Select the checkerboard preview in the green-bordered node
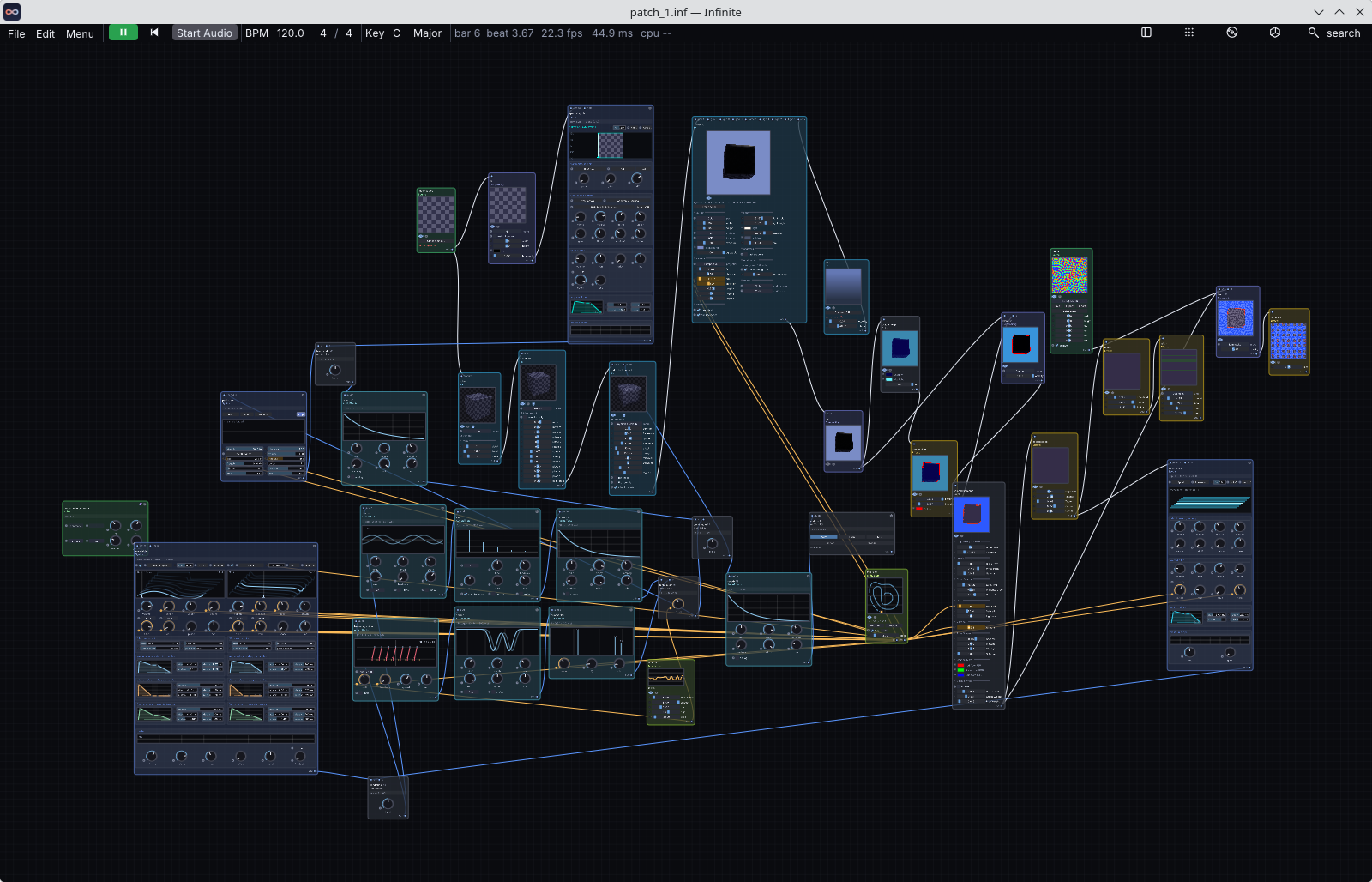Screen dimensions: 1372x882 coord(436,214)
